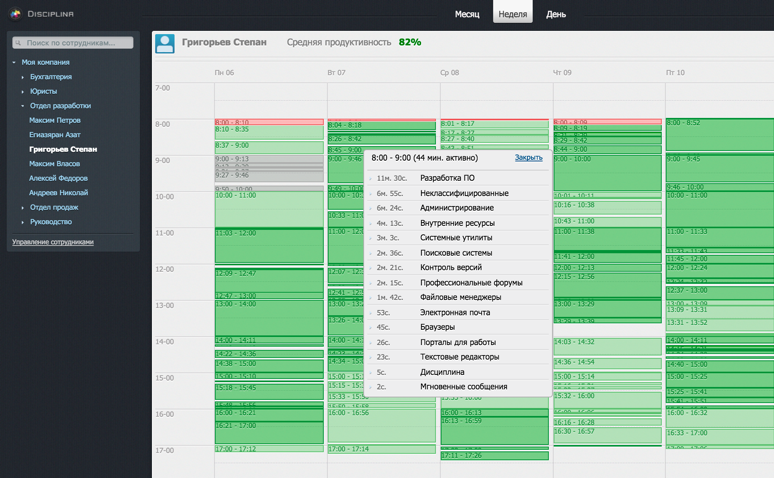Click Григорьев Степан's avatar icon
Screen dimensions: 774x478
click(165, 43)
